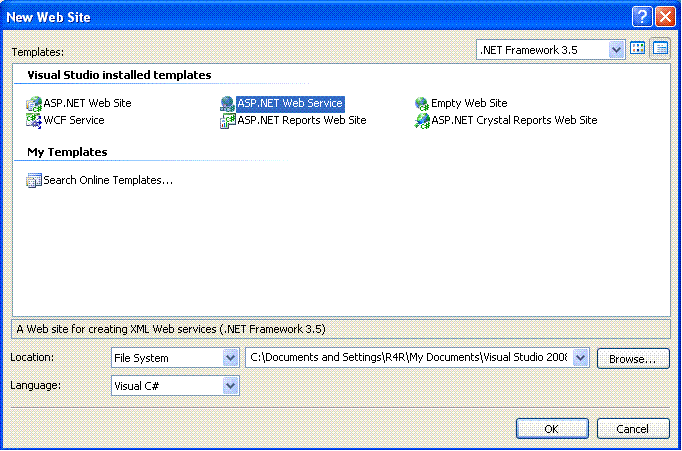Click the Browse... button
Image resolution: width=682 pixels, height=451 pixels.
click(633, 359)
